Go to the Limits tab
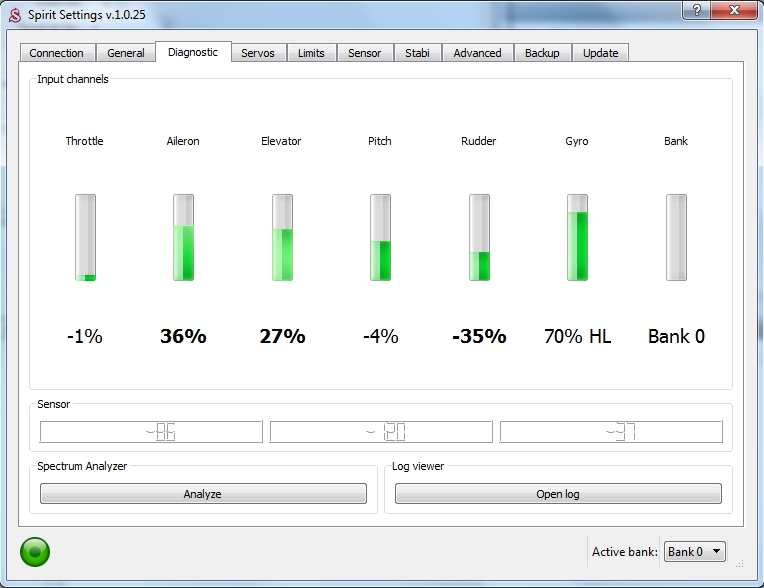Screen dimensions: 764x588 (x=311, y=53)
